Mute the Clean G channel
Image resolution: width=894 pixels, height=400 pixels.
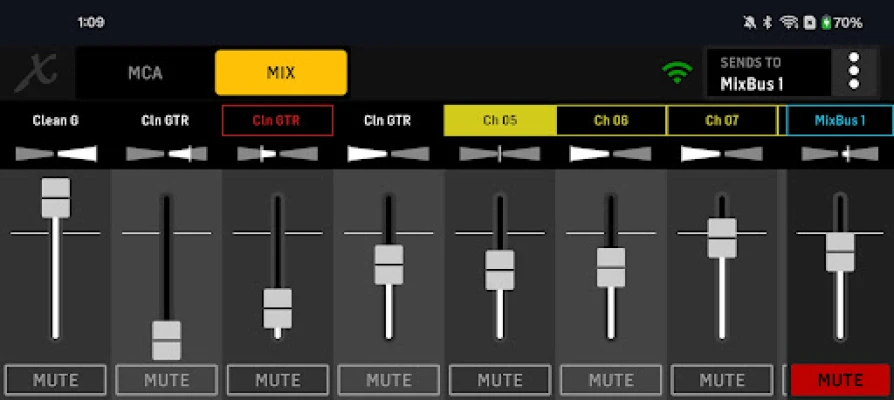[x=55, y=380]
